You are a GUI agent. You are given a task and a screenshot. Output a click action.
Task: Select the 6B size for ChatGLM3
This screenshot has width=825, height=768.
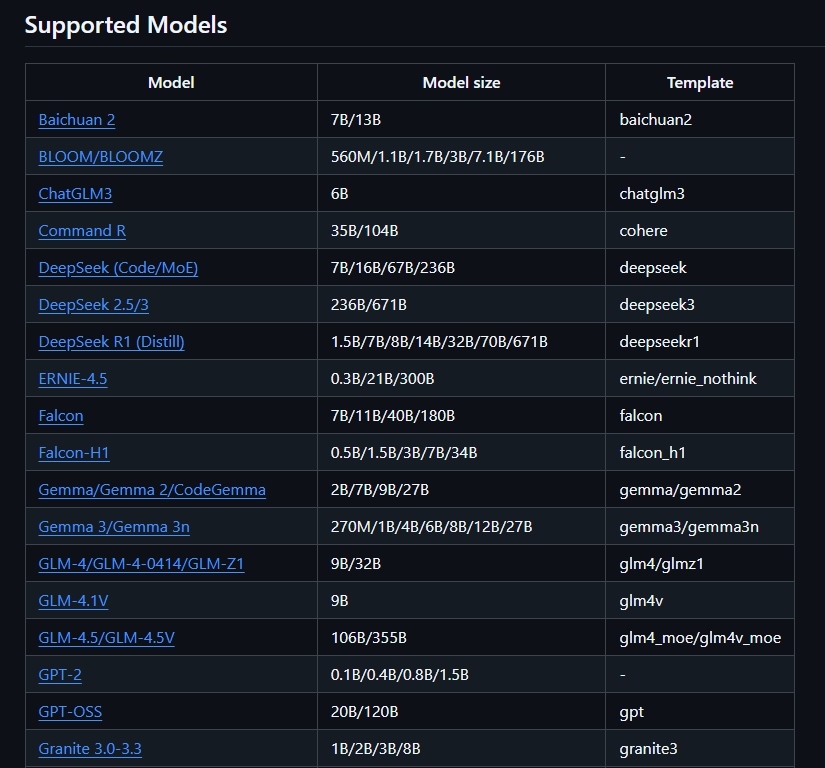[461, 193]
